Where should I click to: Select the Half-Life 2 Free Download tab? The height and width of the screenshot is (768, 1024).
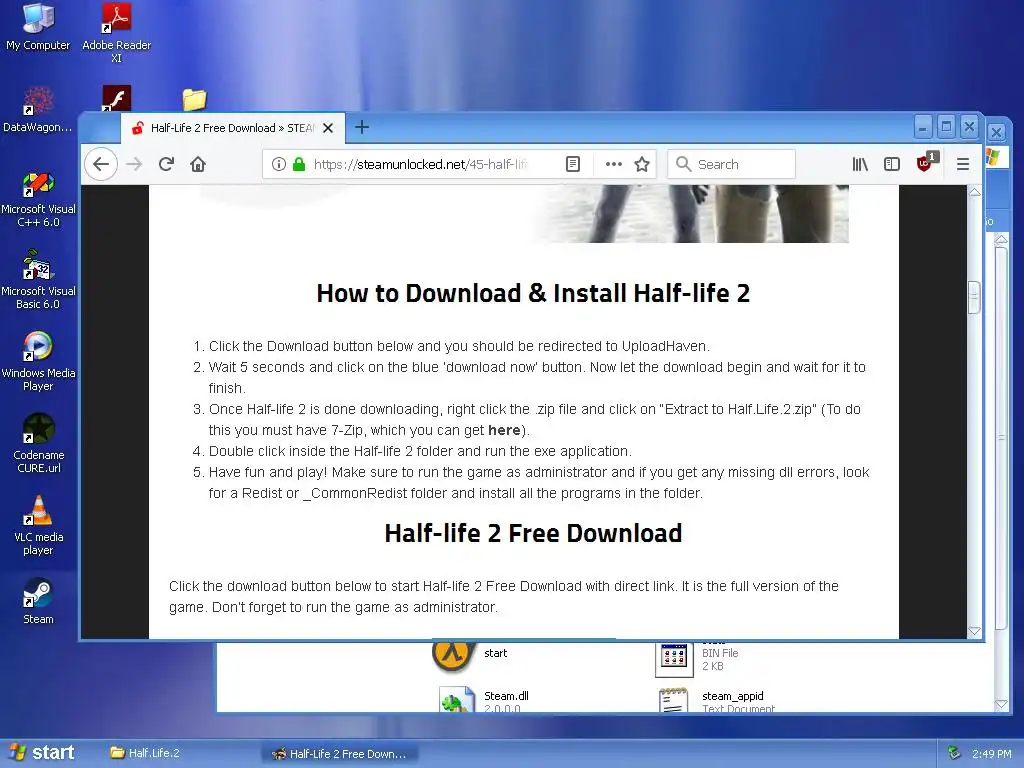pos(232,128)
